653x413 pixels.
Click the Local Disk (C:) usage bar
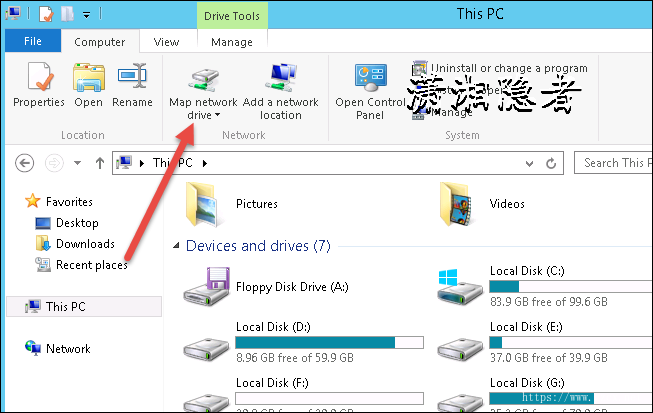(571, 286)
